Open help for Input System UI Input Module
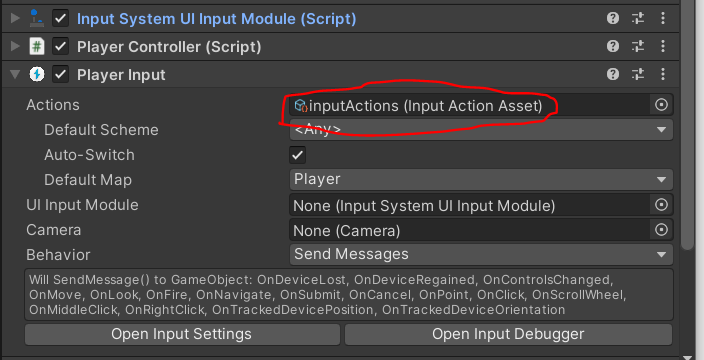704x360 pixels. 613,18
